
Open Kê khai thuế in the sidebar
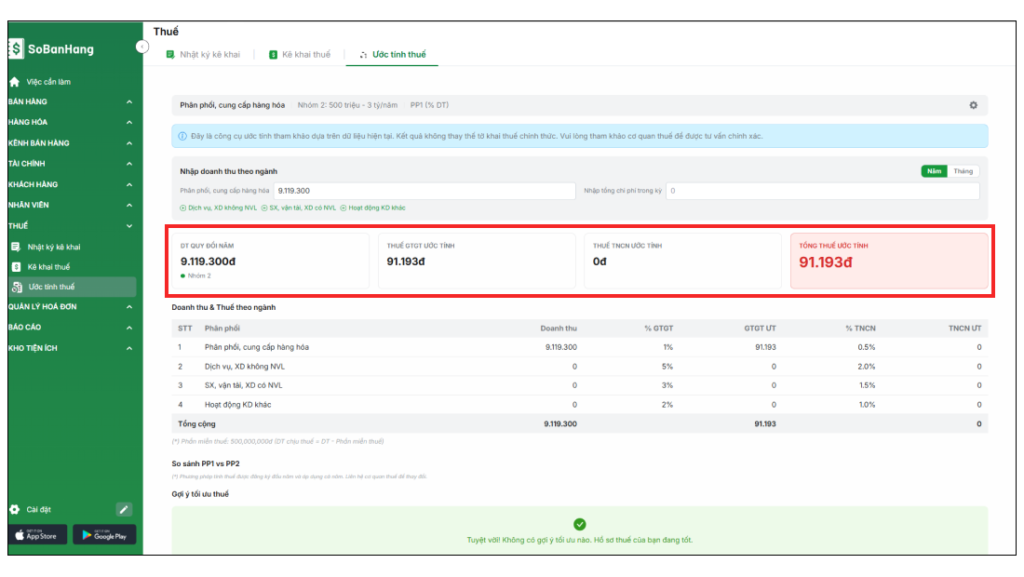coord(48,267)
